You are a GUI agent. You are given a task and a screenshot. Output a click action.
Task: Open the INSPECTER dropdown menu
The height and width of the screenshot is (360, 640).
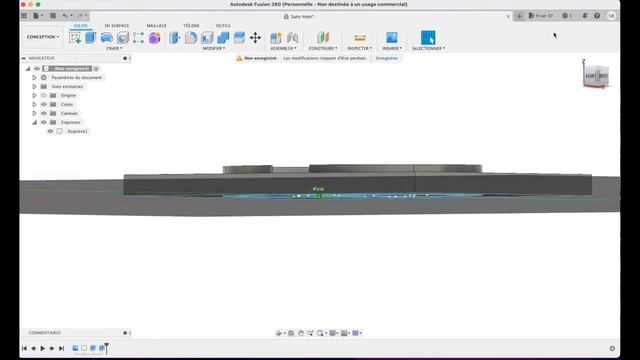coord(359,48)
